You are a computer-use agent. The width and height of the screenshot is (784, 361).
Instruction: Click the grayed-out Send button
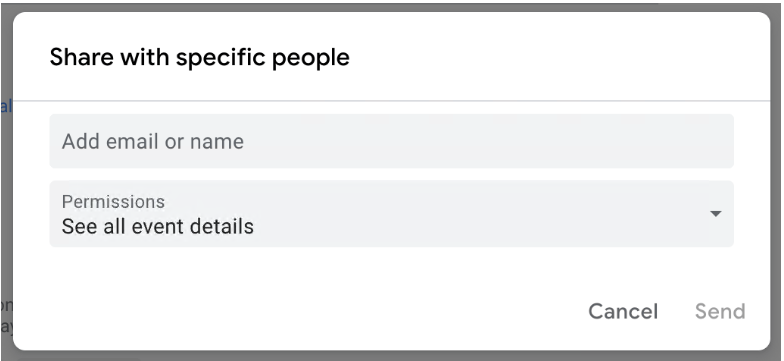720,312
